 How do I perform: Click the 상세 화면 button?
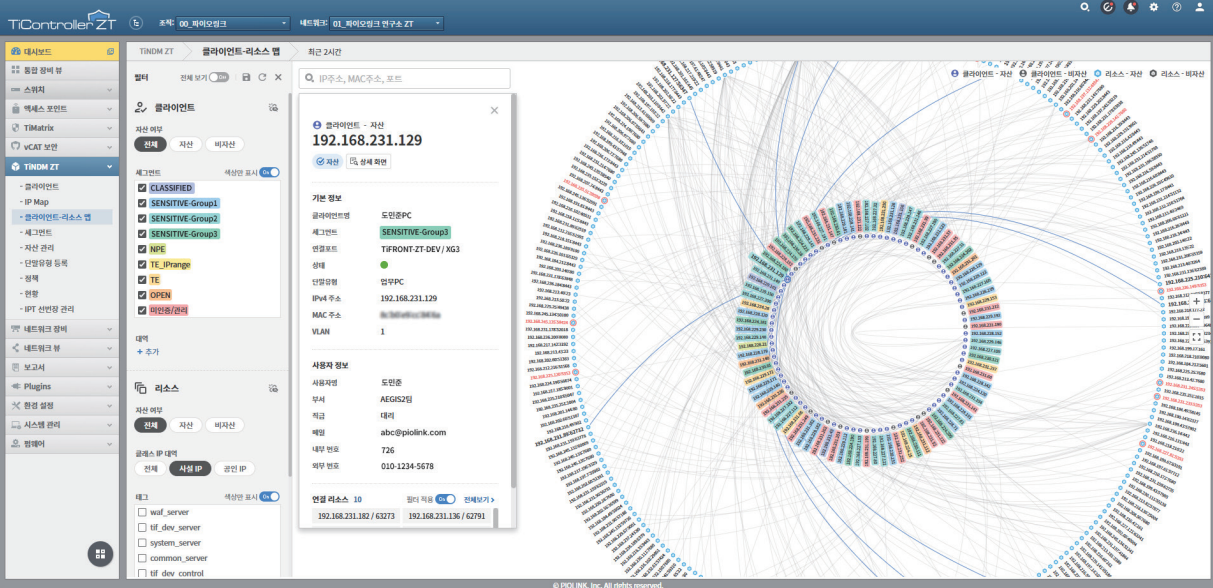[367, 161]
